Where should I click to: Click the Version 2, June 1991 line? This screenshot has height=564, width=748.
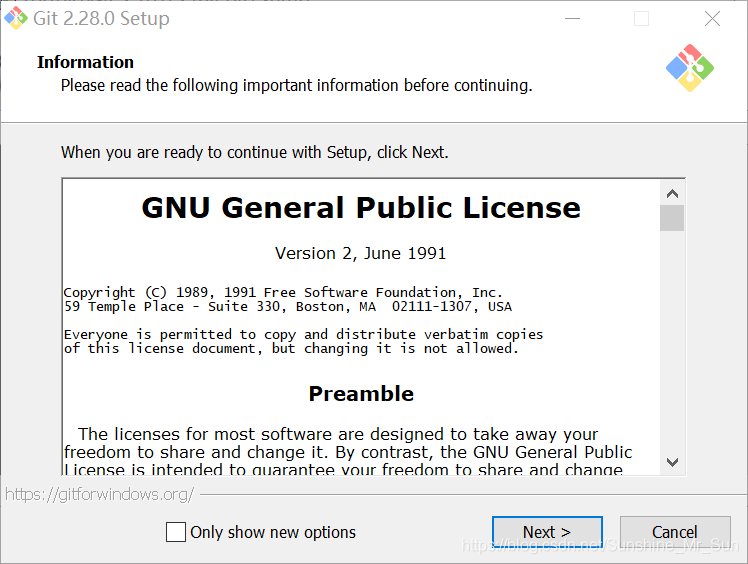pos(361,253)
